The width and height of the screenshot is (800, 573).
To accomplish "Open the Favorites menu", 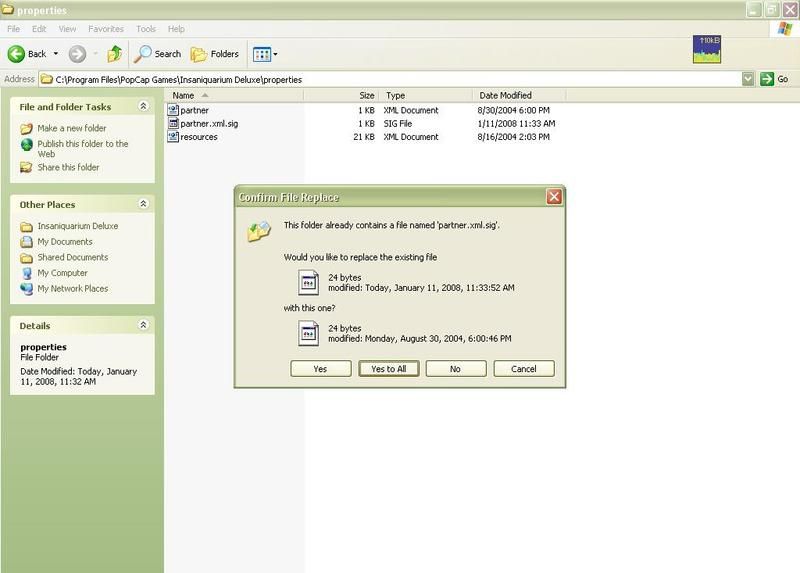I will (106, 30).
